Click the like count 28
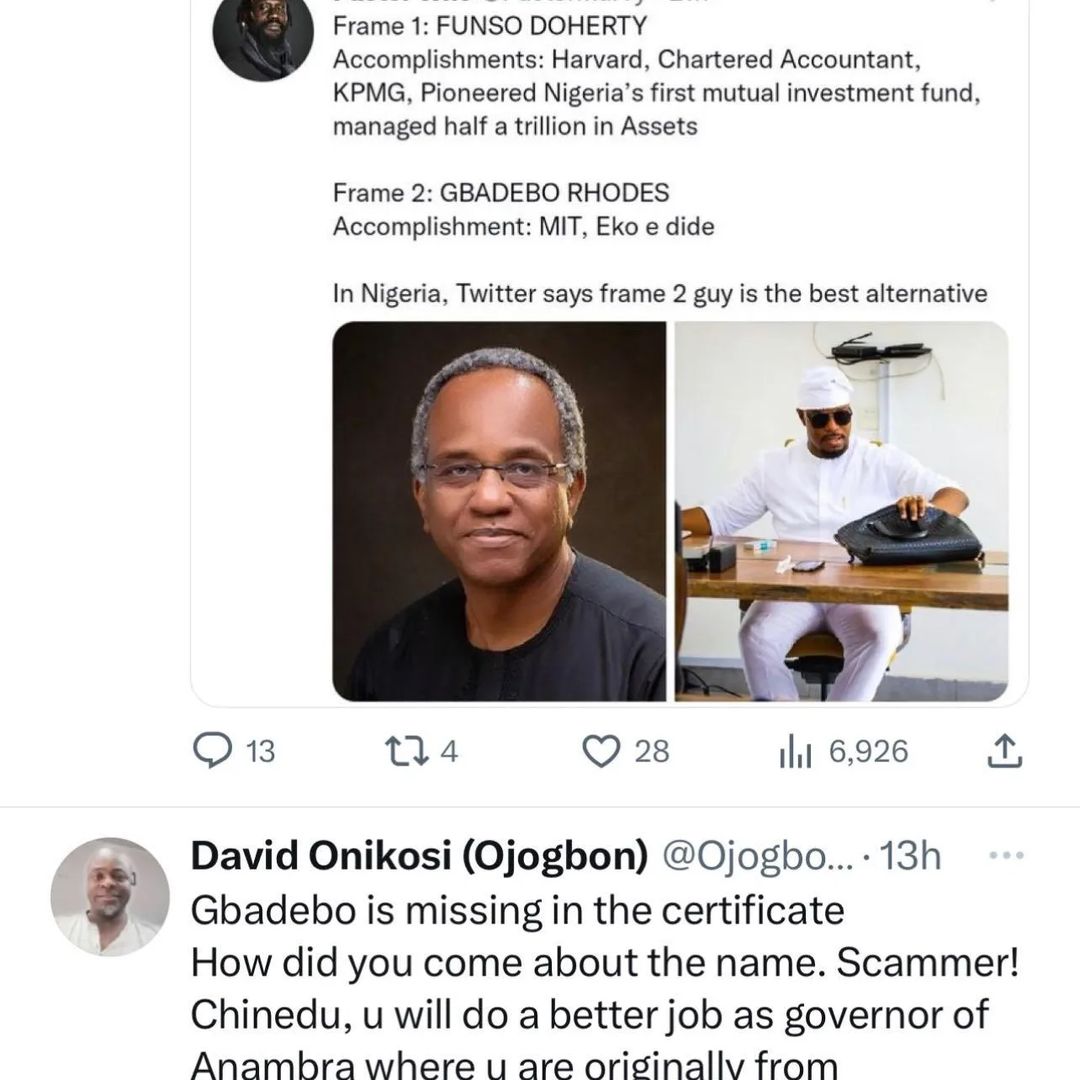The image size is (1080, 1080). click(652, 751)
